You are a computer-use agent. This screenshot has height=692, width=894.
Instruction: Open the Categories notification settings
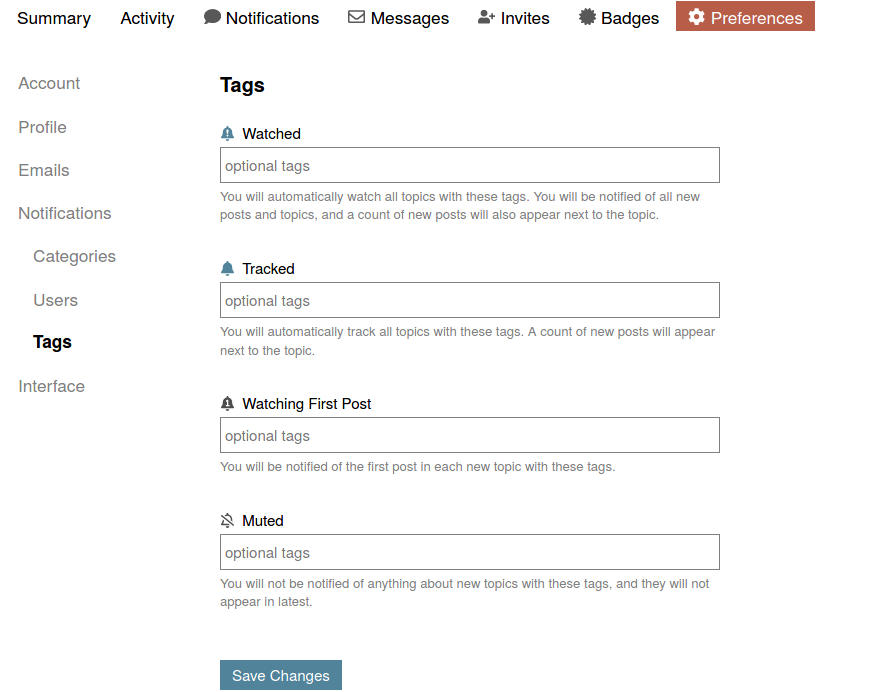click(x=74, y=256)
